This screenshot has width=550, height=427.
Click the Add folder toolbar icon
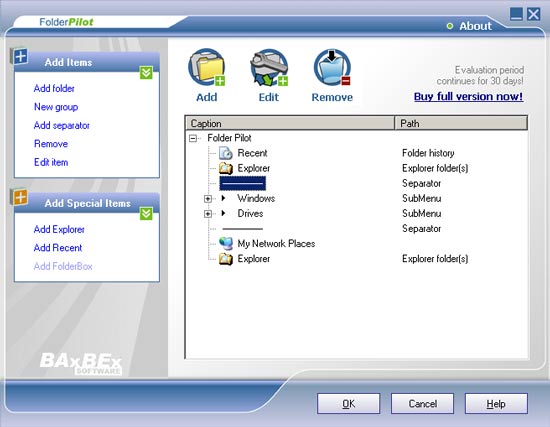point(207,67)
